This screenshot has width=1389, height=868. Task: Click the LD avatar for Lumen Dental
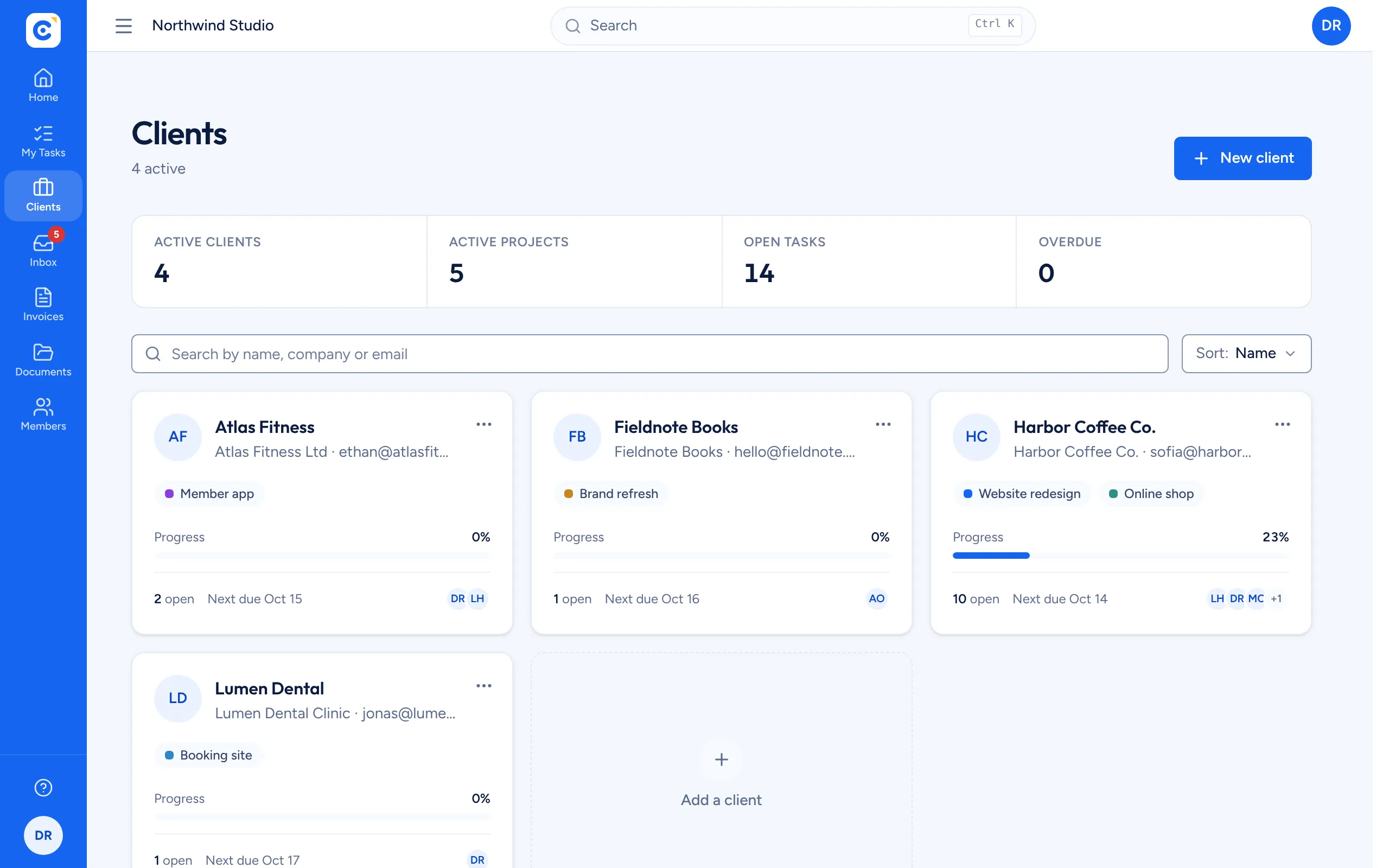[x=178, y=698]
